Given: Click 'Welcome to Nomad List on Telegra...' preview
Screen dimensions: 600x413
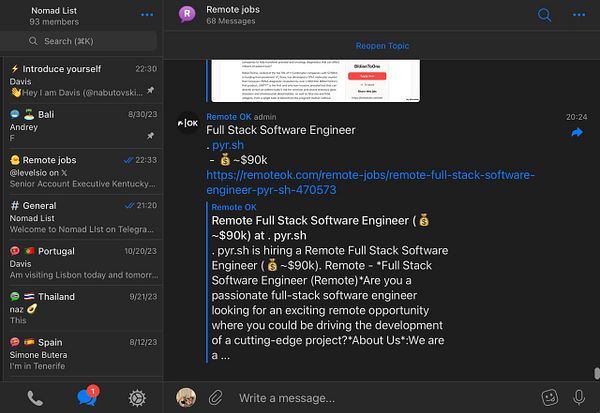Looking at the screenshot, I should click(82, 229).
